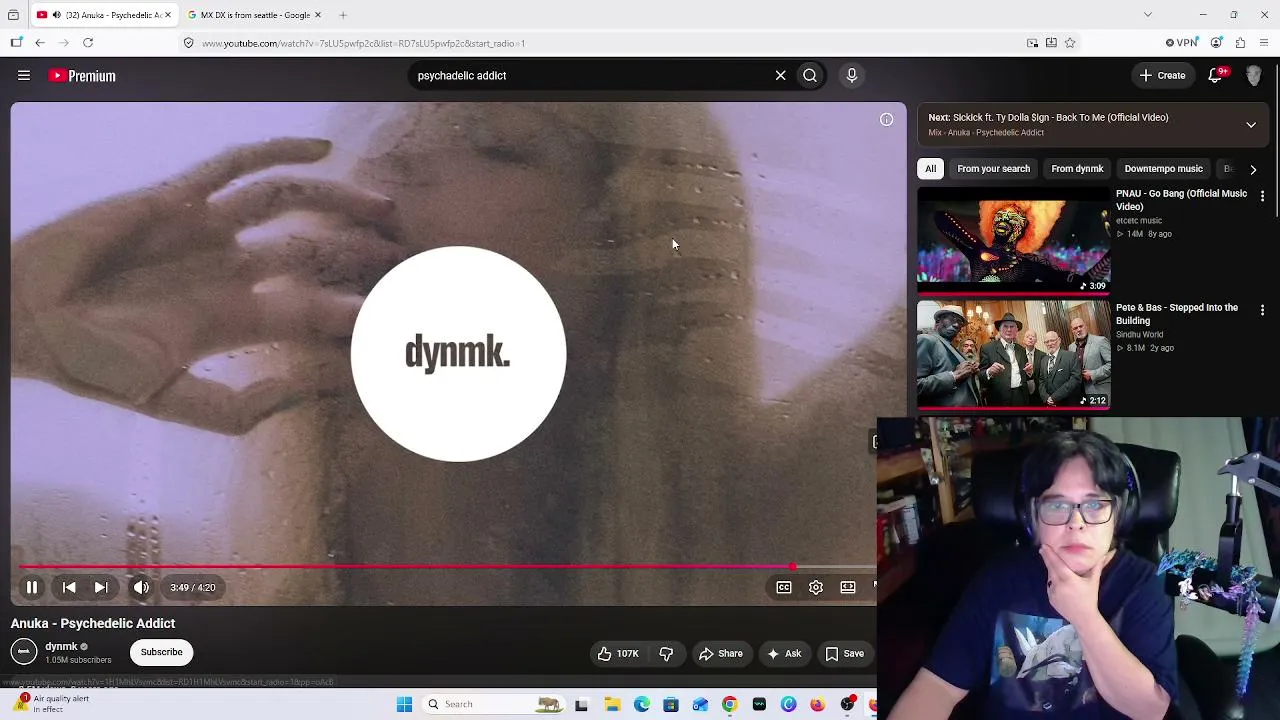Close the MX DX Google tab

tap(318, 15)
